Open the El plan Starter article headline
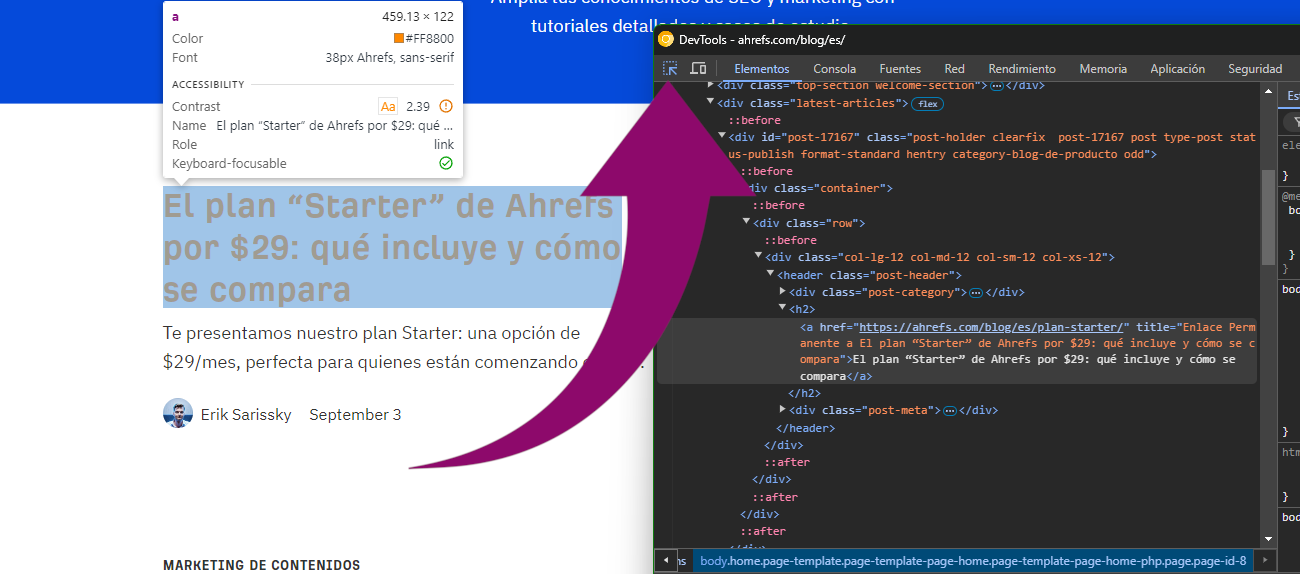 coord(392,247)
